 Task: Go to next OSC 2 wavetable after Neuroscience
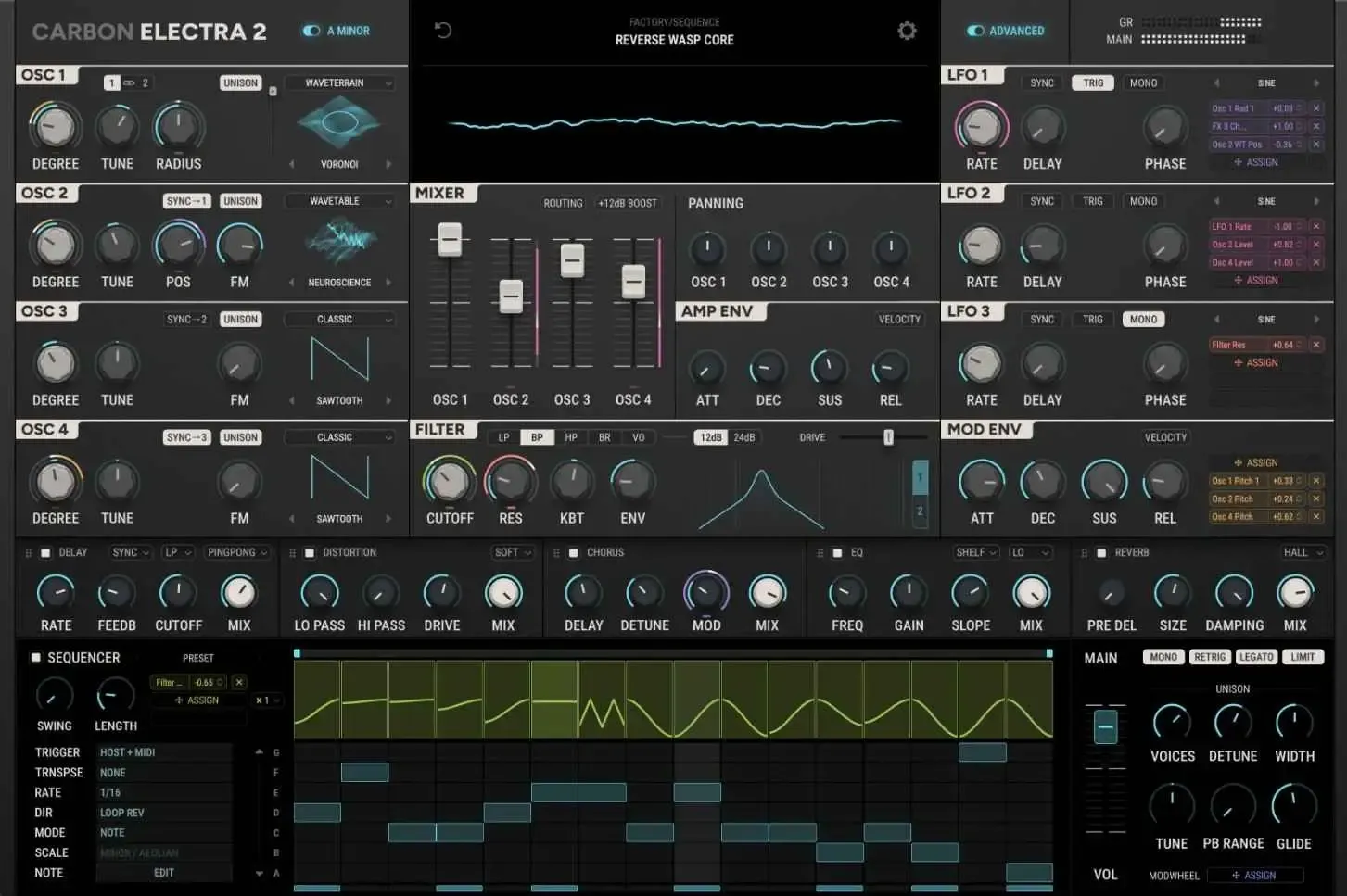pyautogui.click(x=388, y=283)
